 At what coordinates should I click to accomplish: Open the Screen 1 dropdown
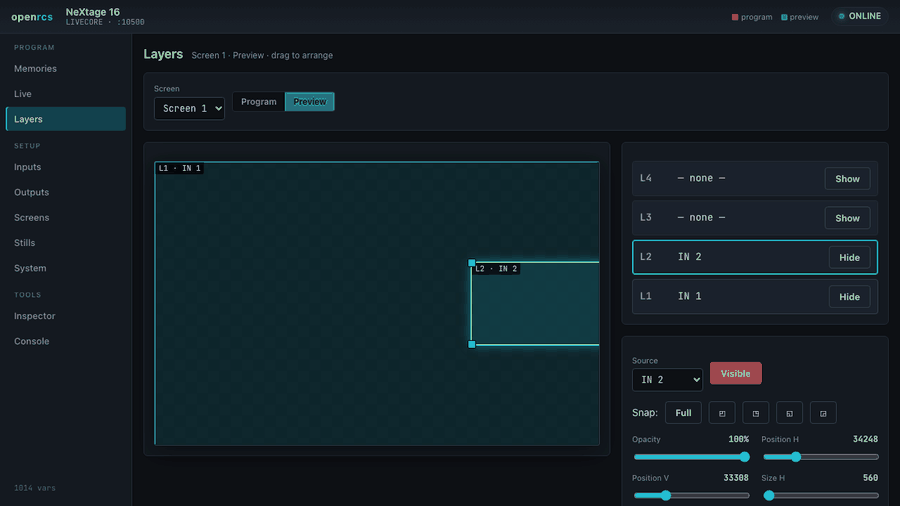[189, 108]
